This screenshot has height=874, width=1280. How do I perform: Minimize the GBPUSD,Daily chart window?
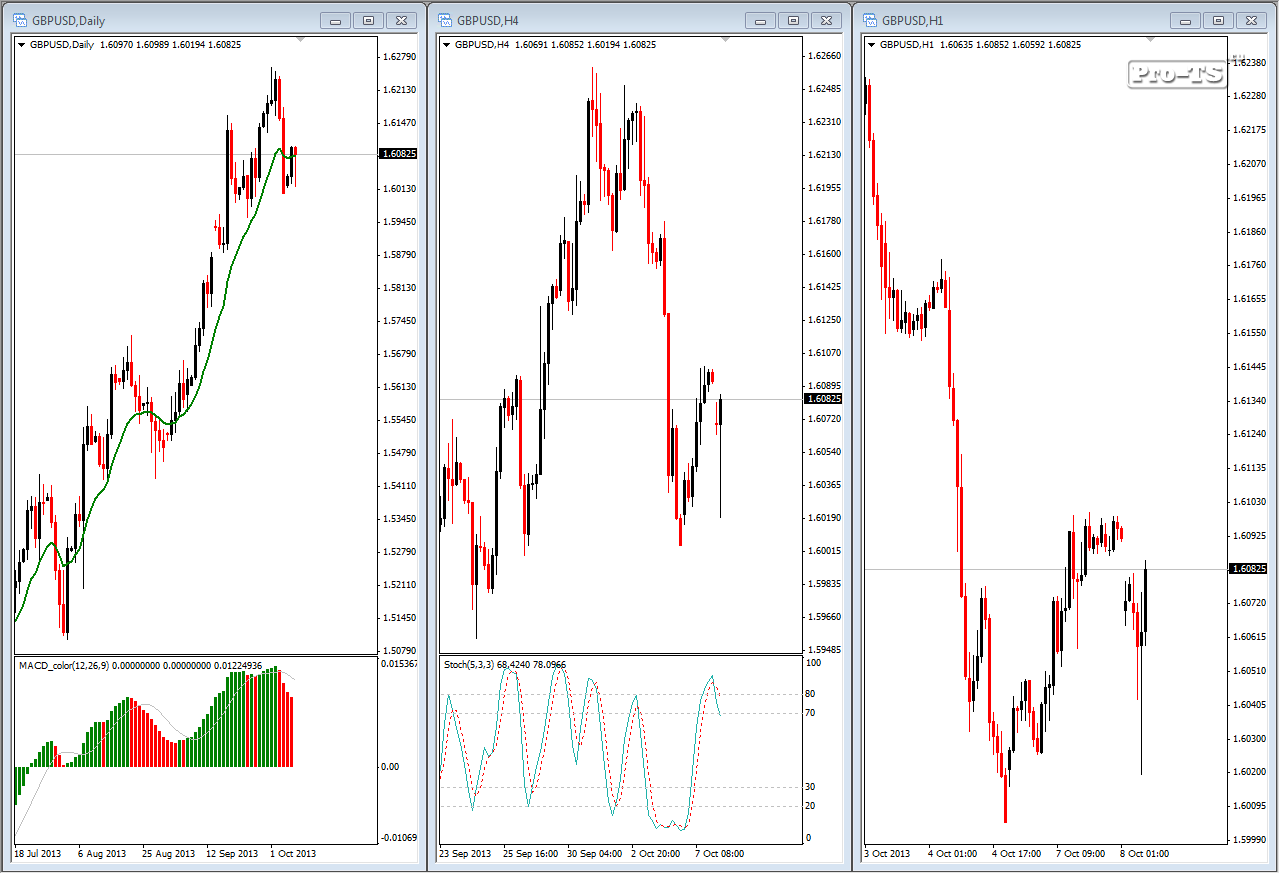click(335, 20)
